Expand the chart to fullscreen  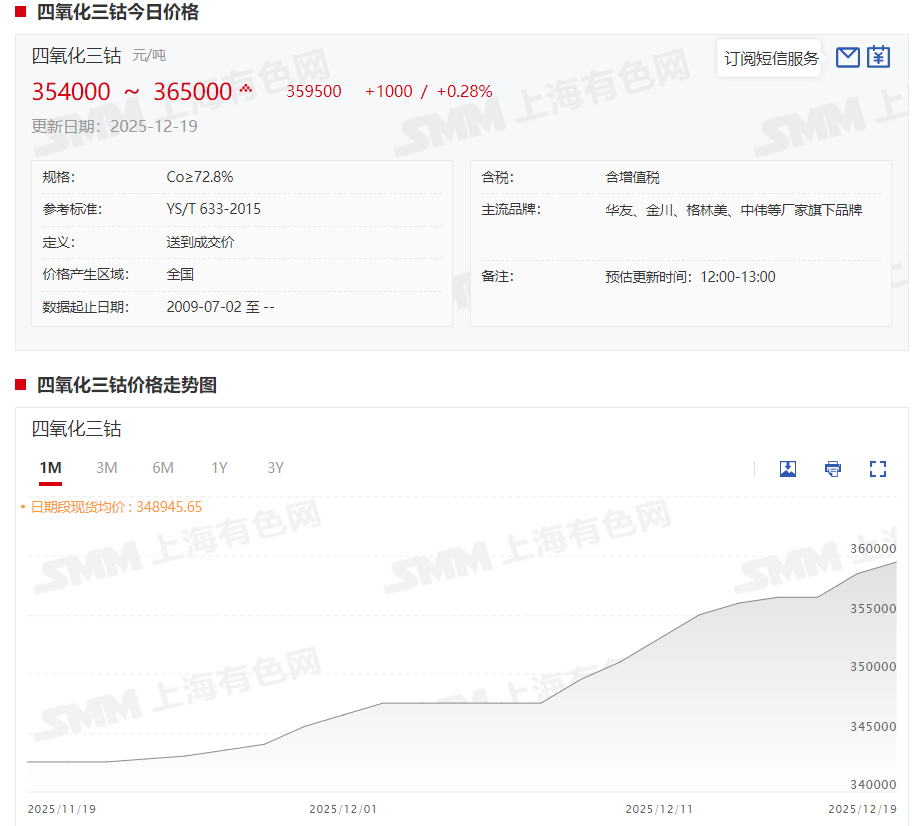(878, 468)
